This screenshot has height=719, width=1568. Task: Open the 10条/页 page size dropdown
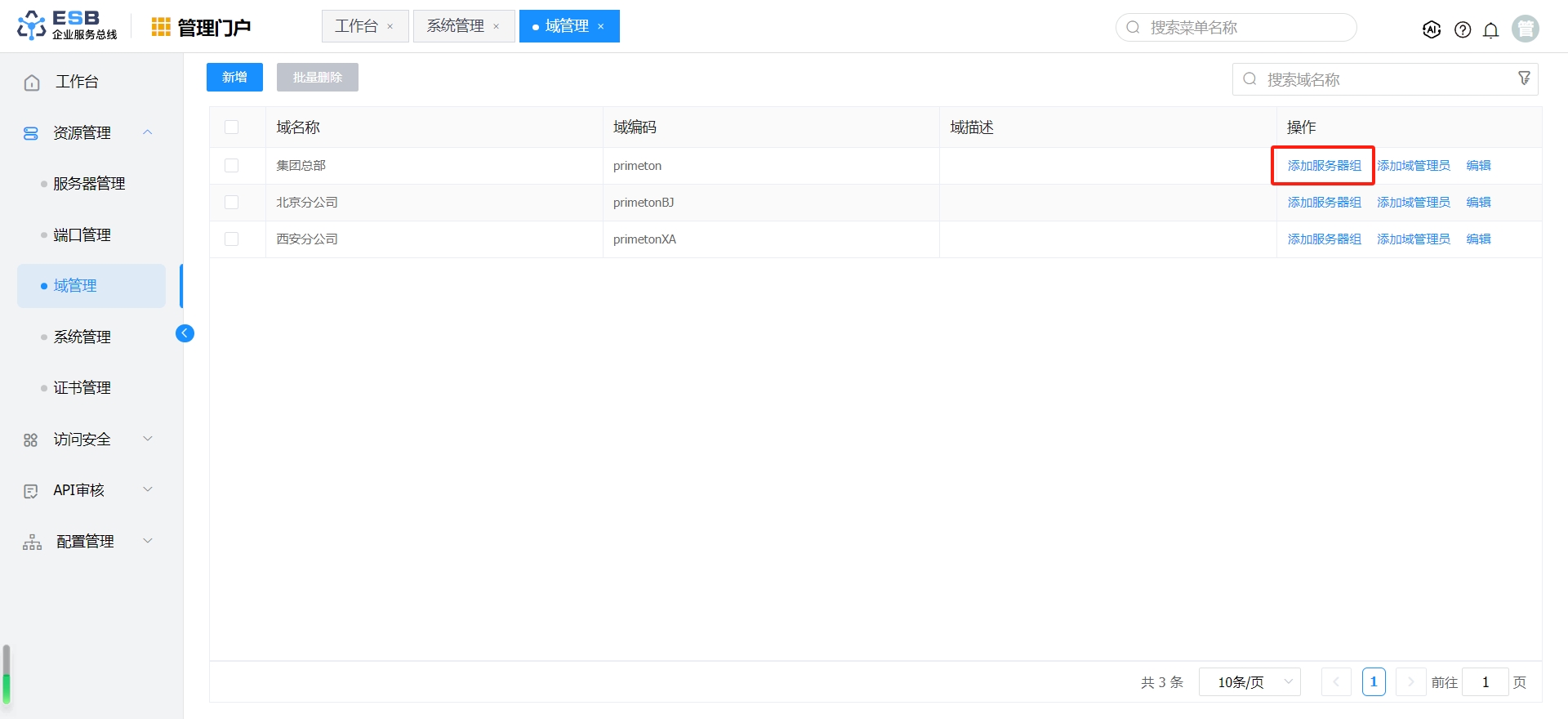(x=1249, y=682)
